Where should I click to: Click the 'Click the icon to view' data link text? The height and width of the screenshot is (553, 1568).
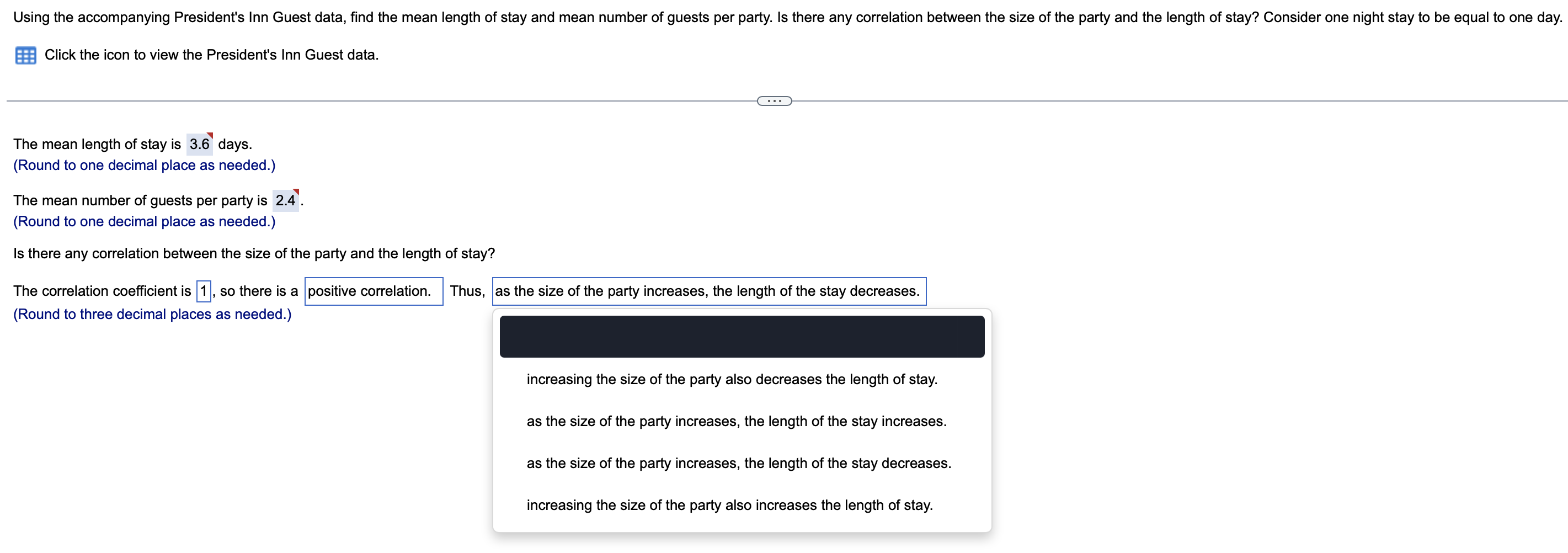(211, 55)
